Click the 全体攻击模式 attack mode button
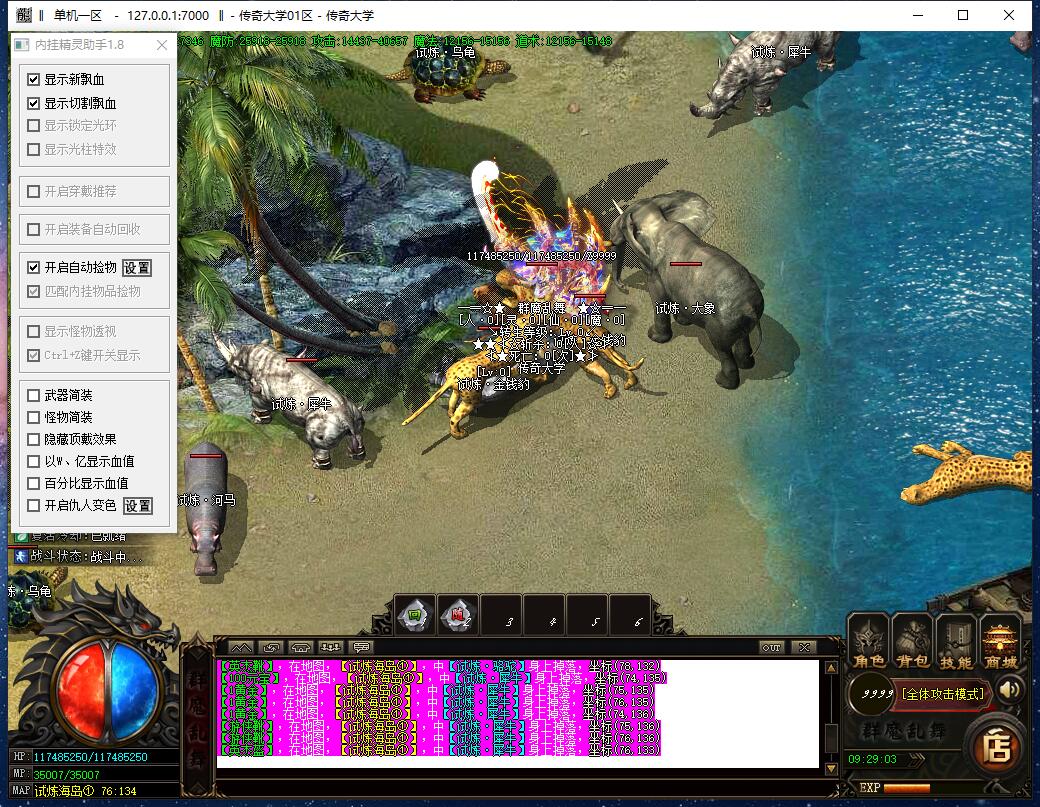This screenshot has height=807, width=1040. 942,694
